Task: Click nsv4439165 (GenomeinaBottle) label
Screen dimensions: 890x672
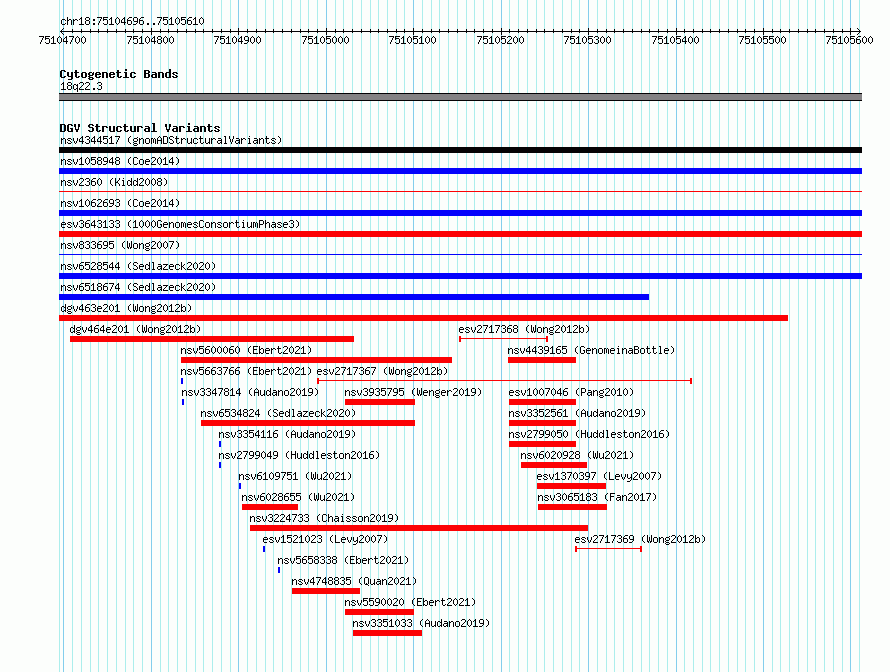Action: 591,350
